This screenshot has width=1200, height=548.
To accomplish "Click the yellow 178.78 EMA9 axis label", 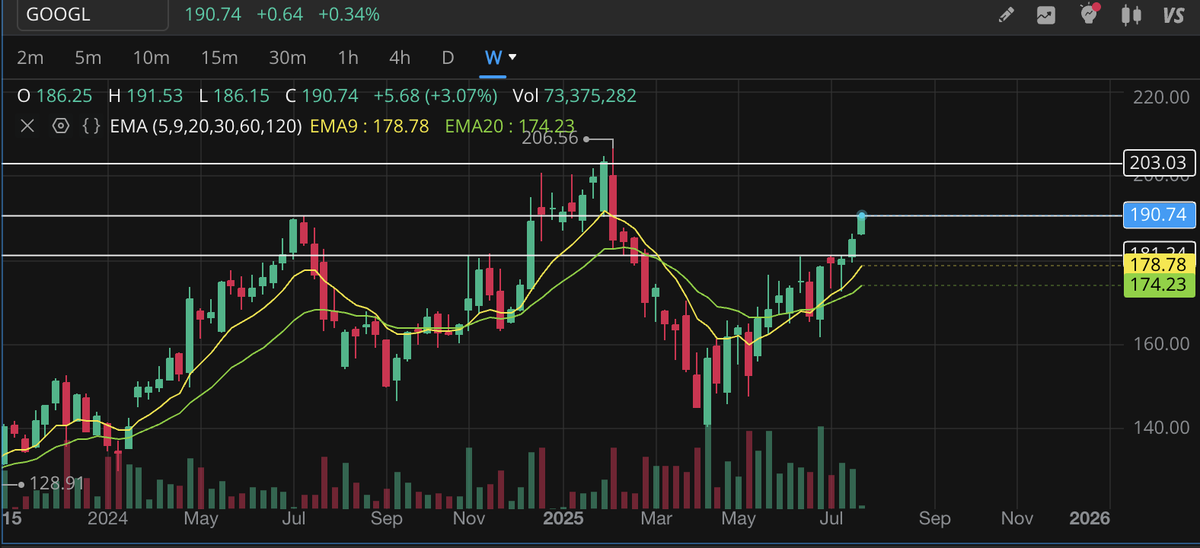I will click(x=1157, y=265).
